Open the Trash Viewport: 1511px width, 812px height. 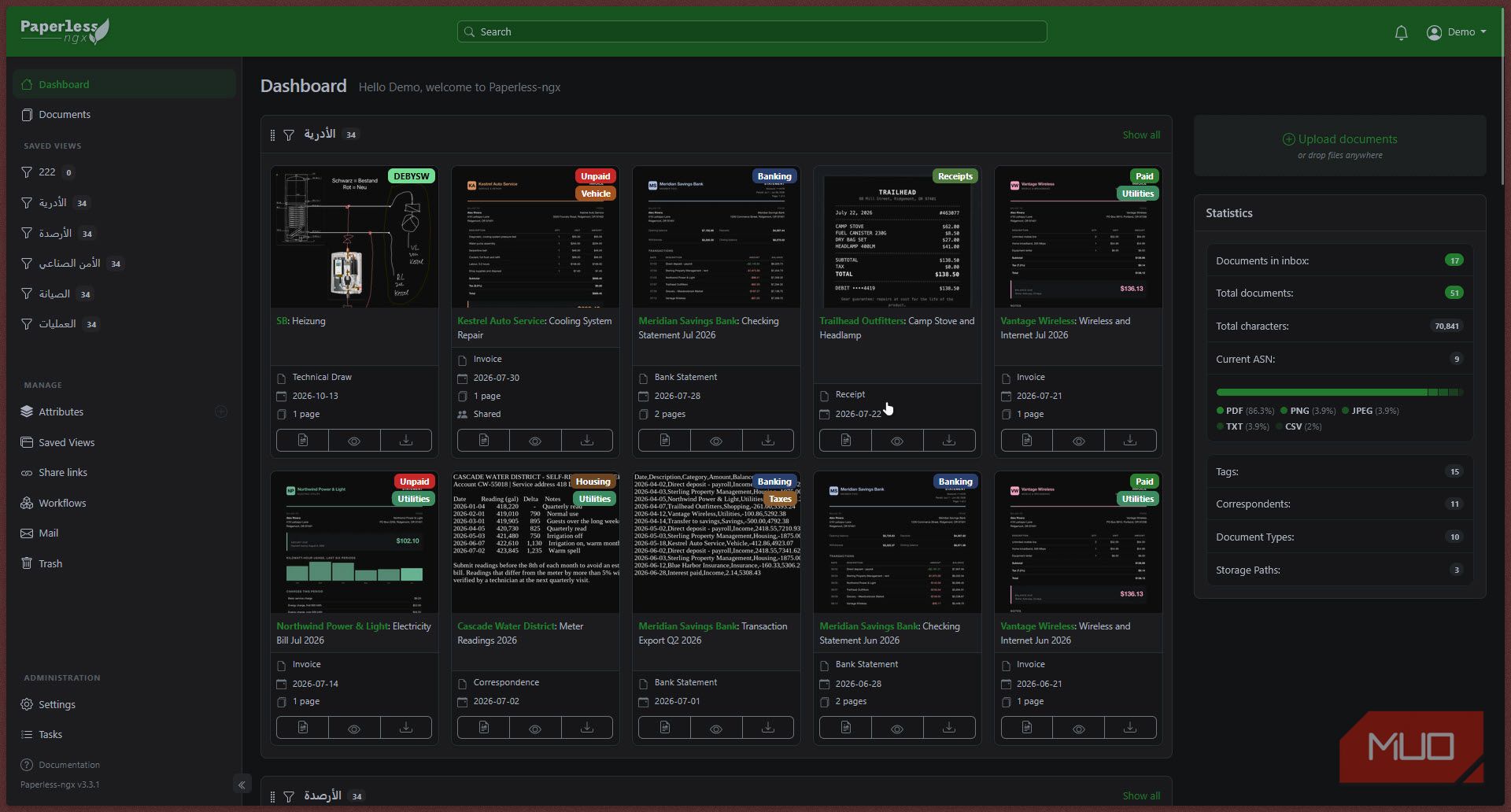tap(50, 563)
